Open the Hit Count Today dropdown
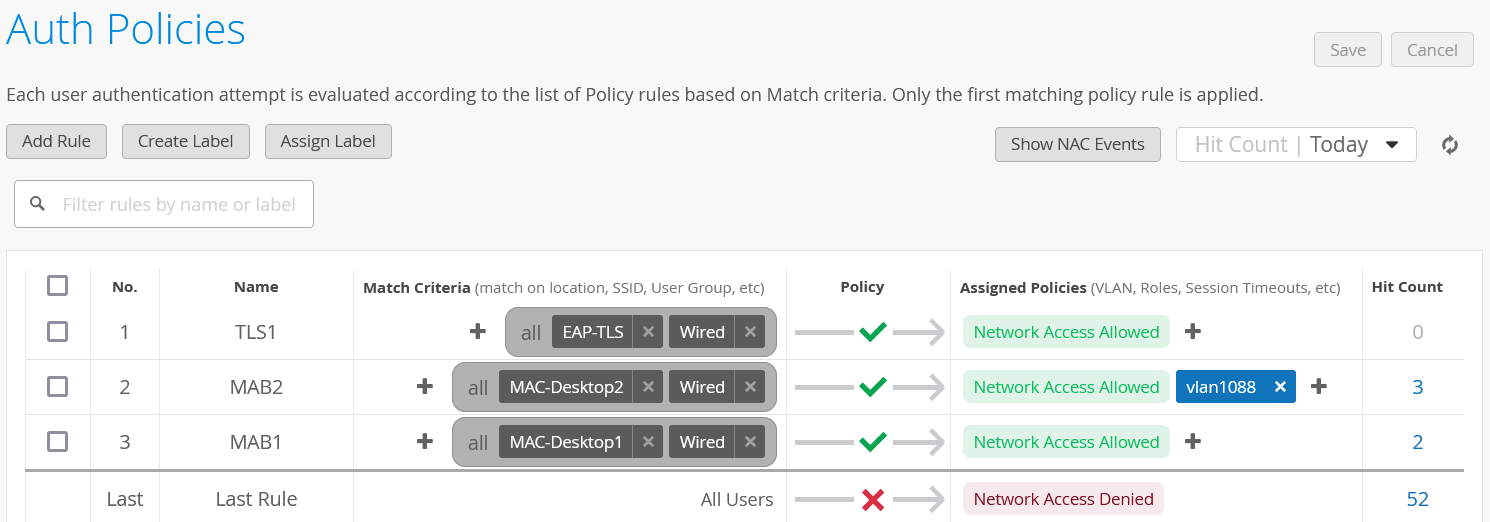The width and height of the screenshot is (1490, 522). pos(1296,144)
